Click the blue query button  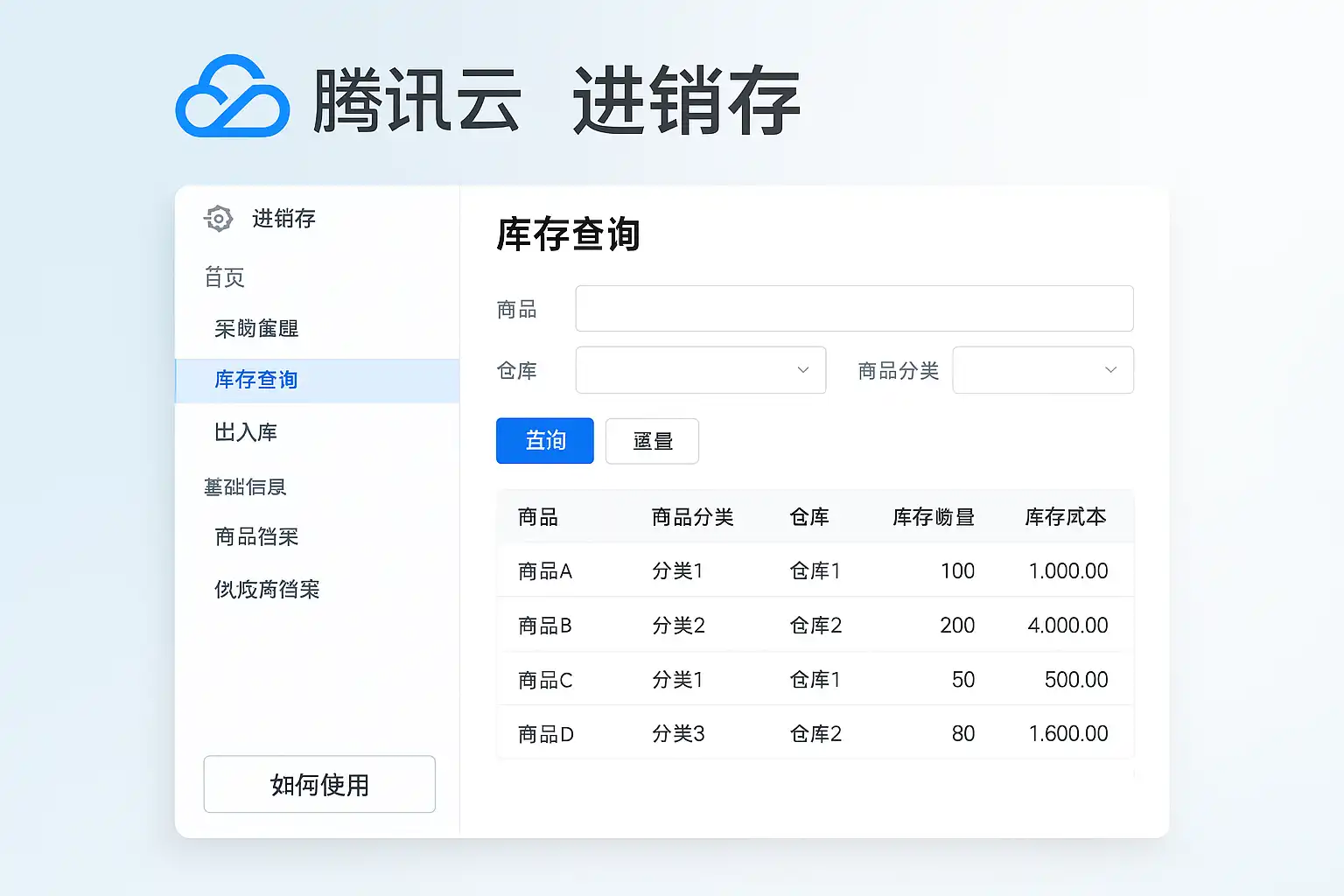click(x=545, y=441)
